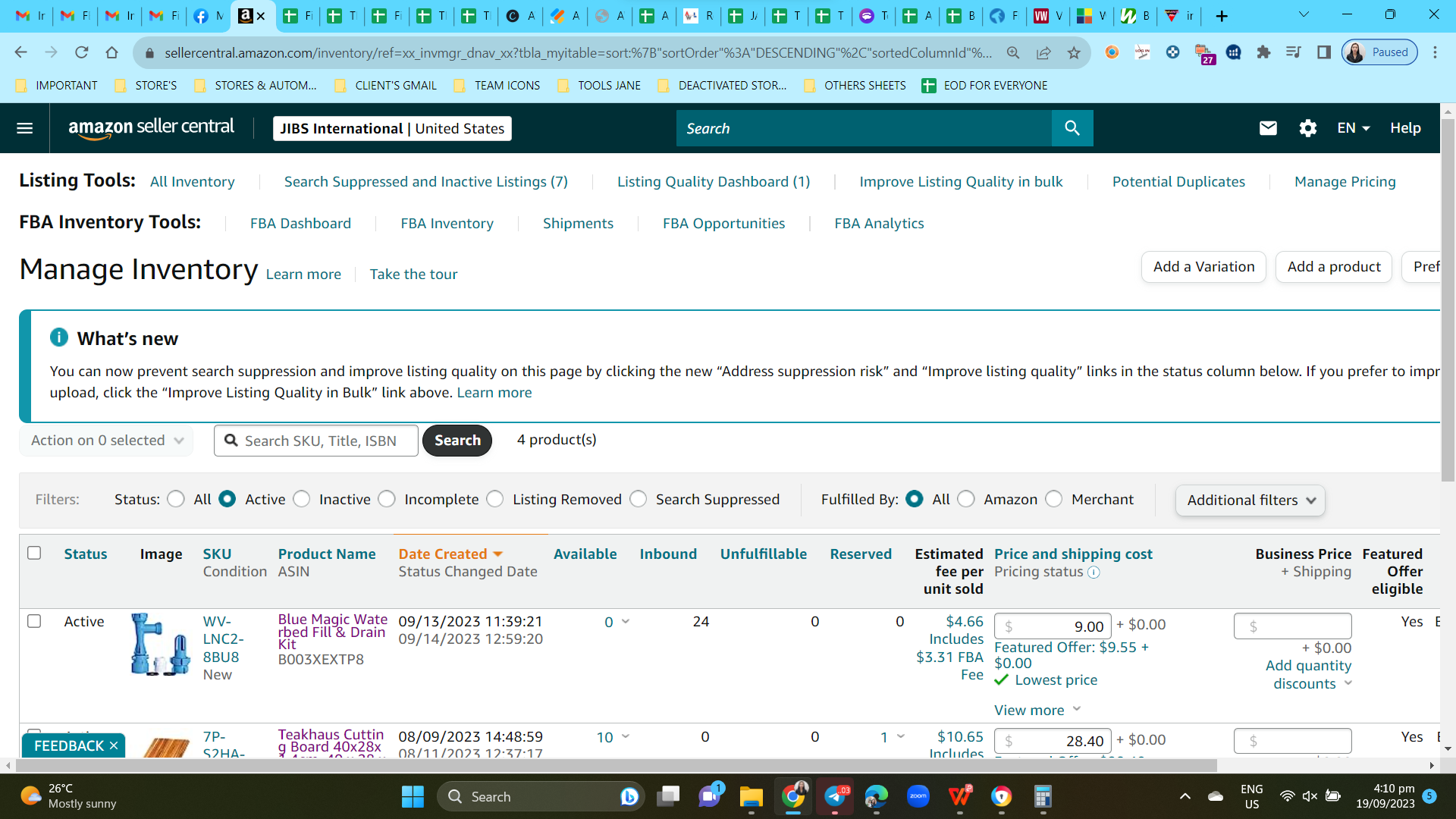Check the Blue Magic Water Kit row checkbox
1456x819 pixels.
[x=34, y=621]
